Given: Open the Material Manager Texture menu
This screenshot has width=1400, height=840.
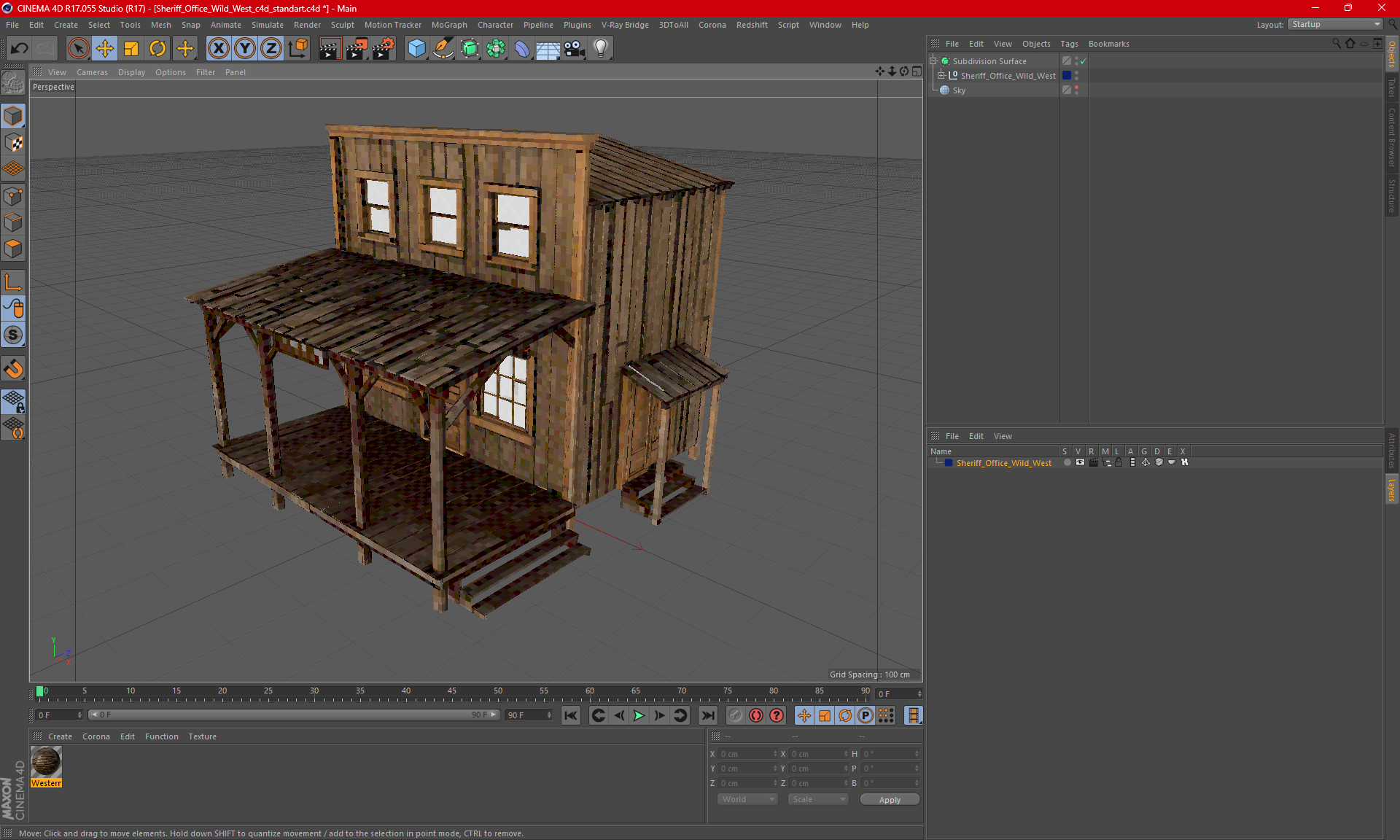Looking at the screenshot, I should (x=202, y=736).
